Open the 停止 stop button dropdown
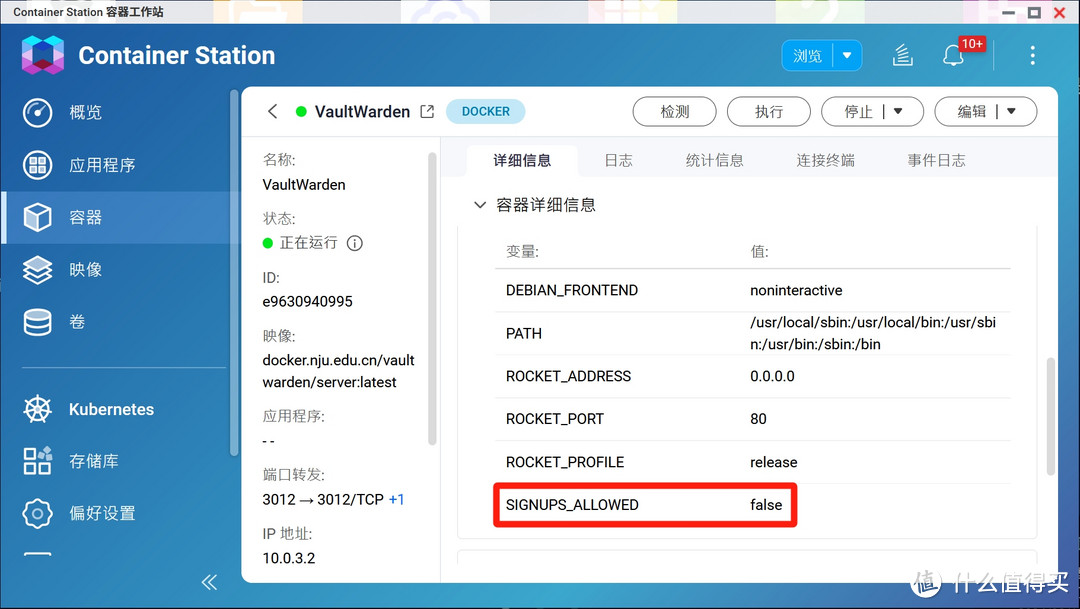 click(x=900, y=111)
